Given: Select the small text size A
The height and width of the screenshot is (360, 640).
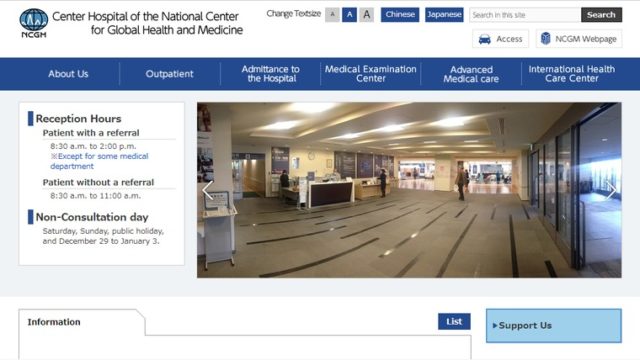Looking at the screenshot, I should point(332,15).
